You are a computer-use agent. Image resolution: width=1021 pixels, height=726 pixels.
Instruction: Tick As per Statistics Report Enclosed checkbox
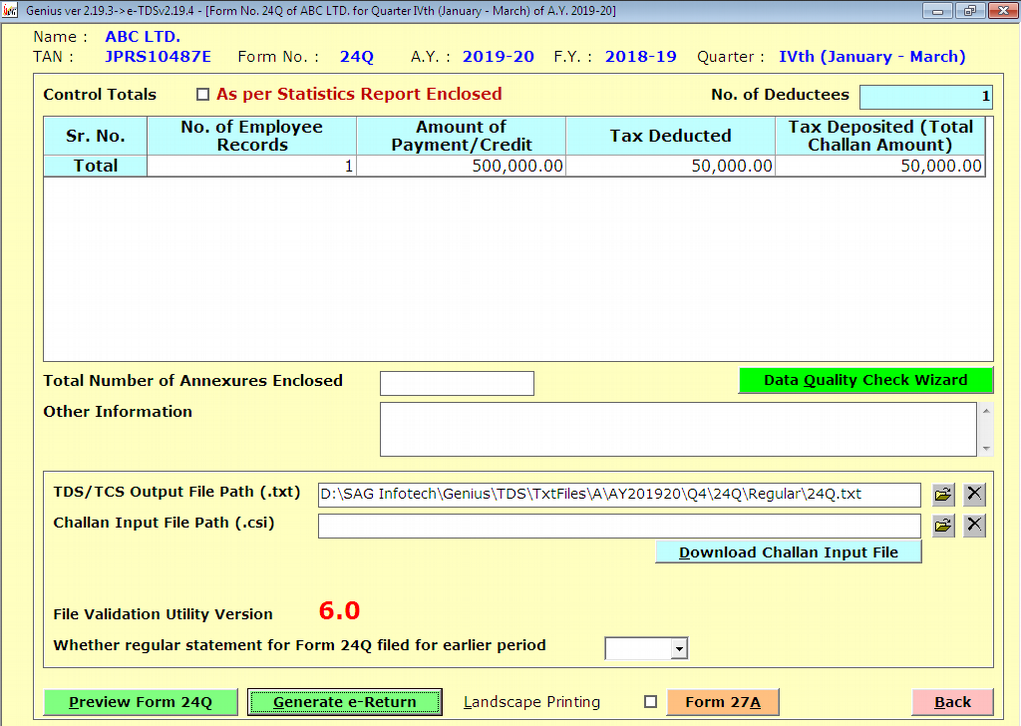(203, 95)
